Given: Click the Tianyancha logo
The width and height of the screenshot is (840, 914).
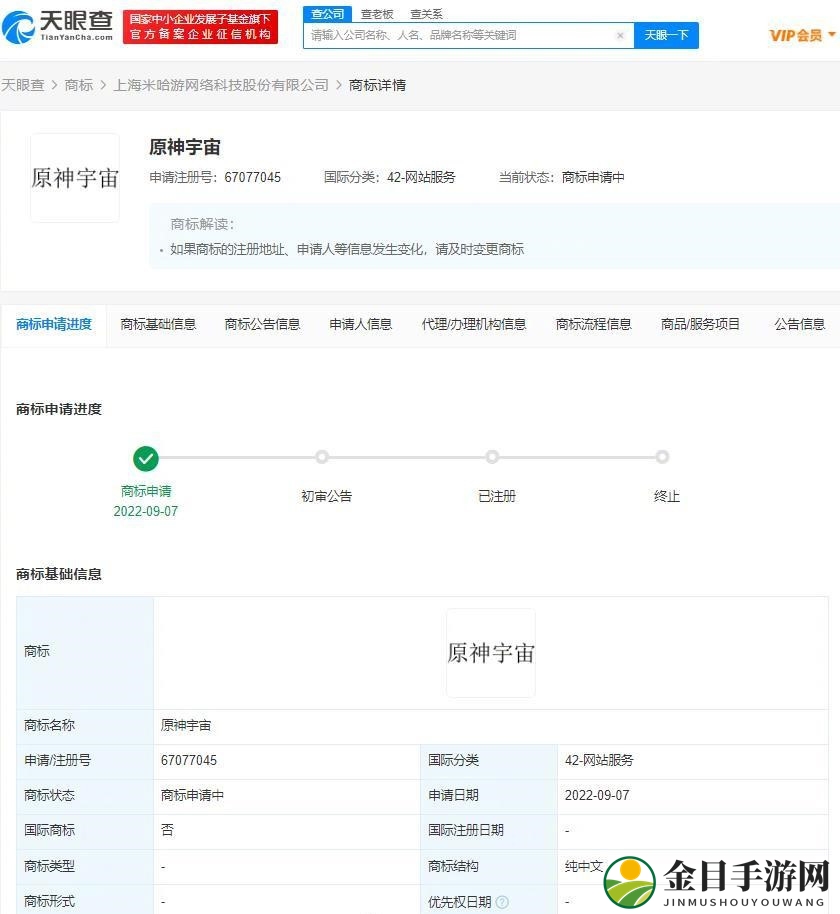Looking at the screenshot, I should click(57, 26).
